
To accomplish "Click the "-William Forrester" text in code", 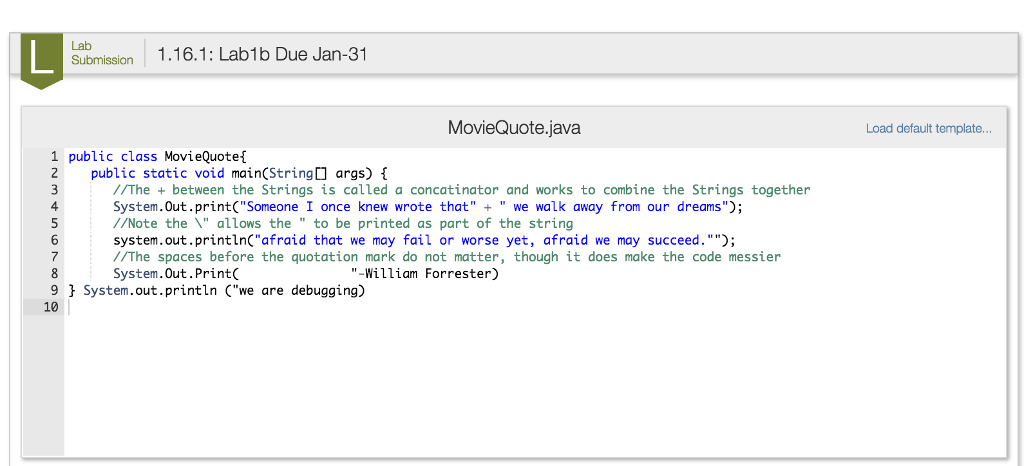I will pos(424,274).
